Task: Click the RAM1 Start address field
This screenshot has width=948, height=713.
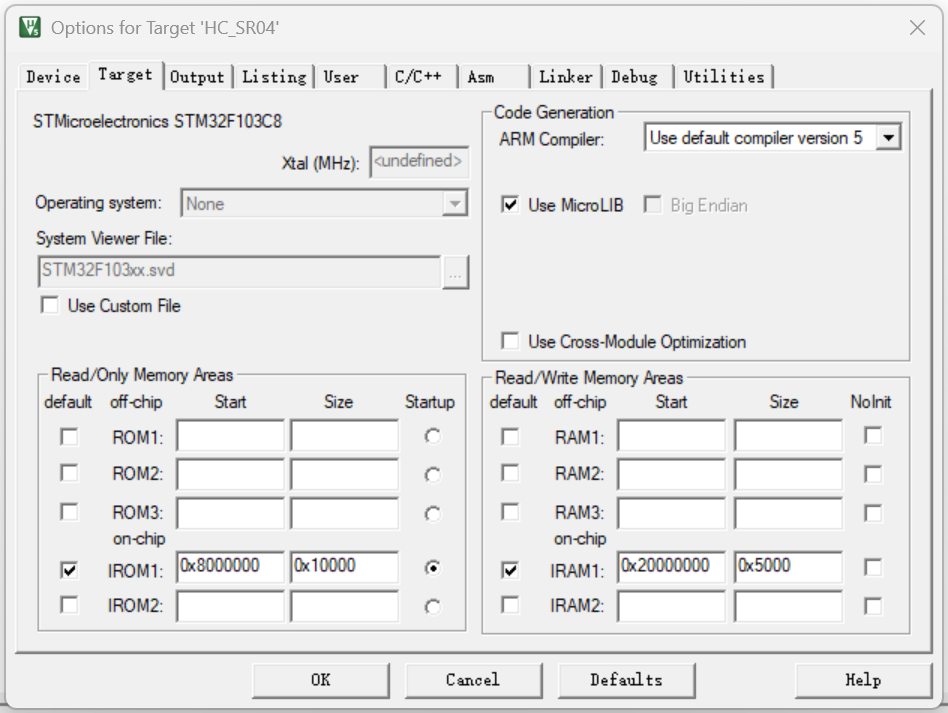Action: pos(671,435)
